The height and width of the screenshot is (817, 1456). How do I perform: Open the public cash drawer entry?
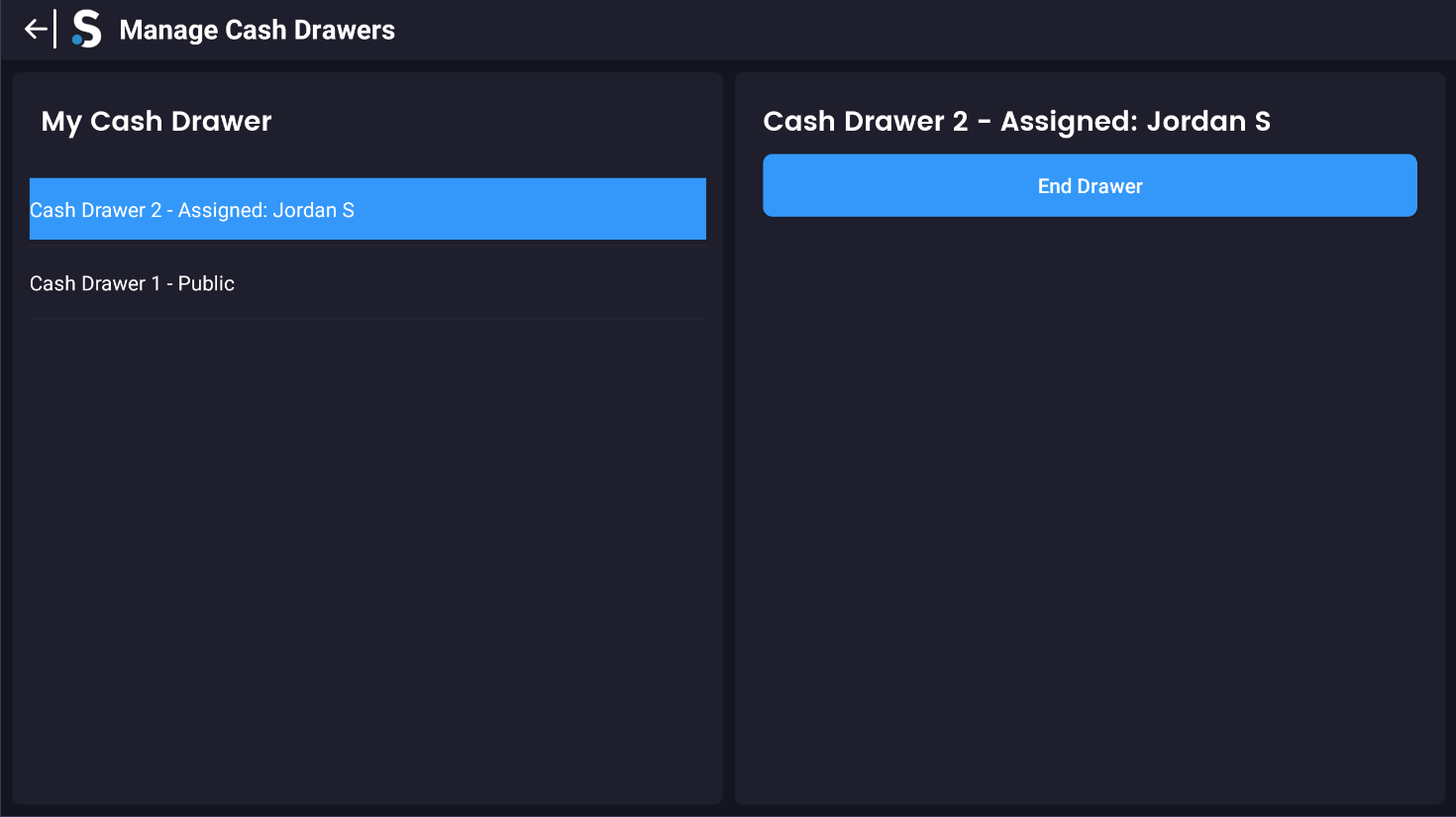pyautogui.click(x=132, y=283)
